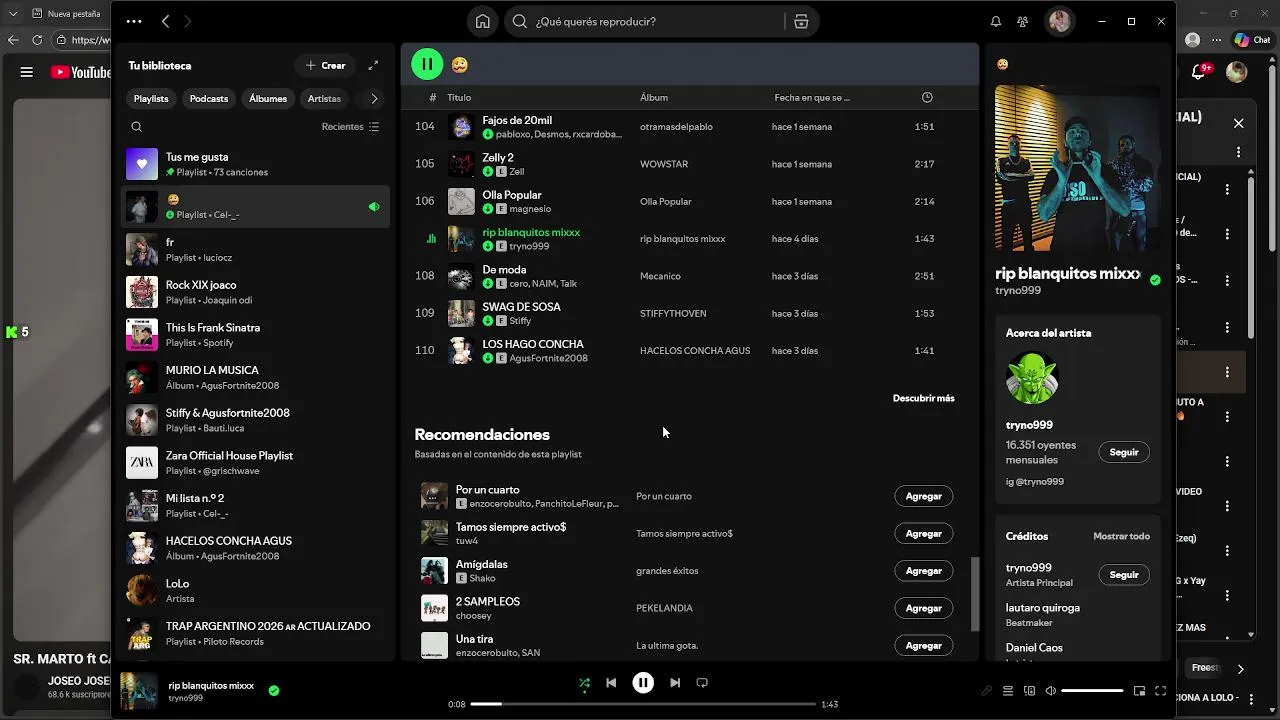Open the lyrics microphone icon
Screen dimensions: 1280x720
click(986, 691)
